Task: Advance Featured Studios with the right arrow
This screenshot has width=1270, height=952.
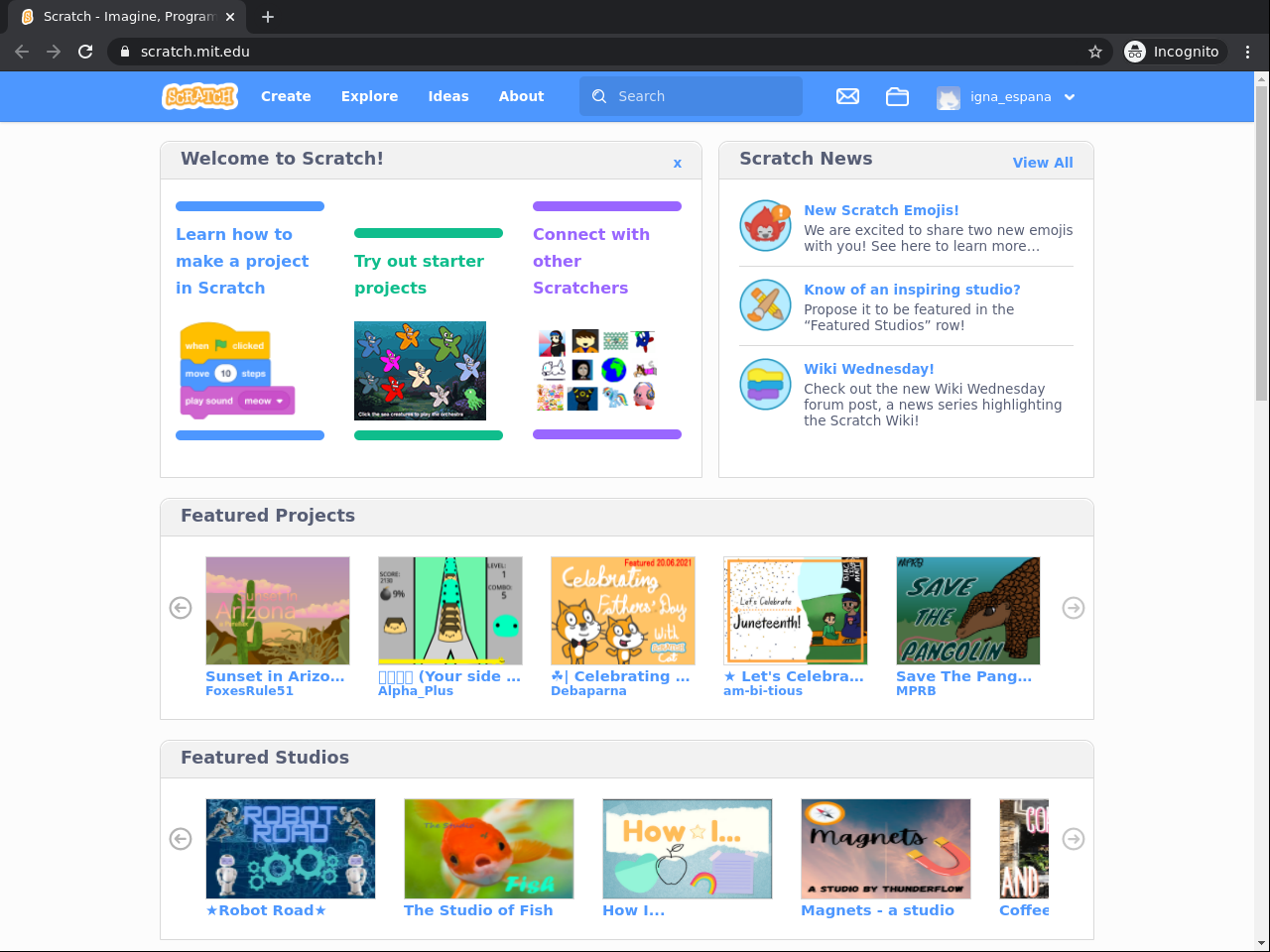Action: click(1074, 839)
